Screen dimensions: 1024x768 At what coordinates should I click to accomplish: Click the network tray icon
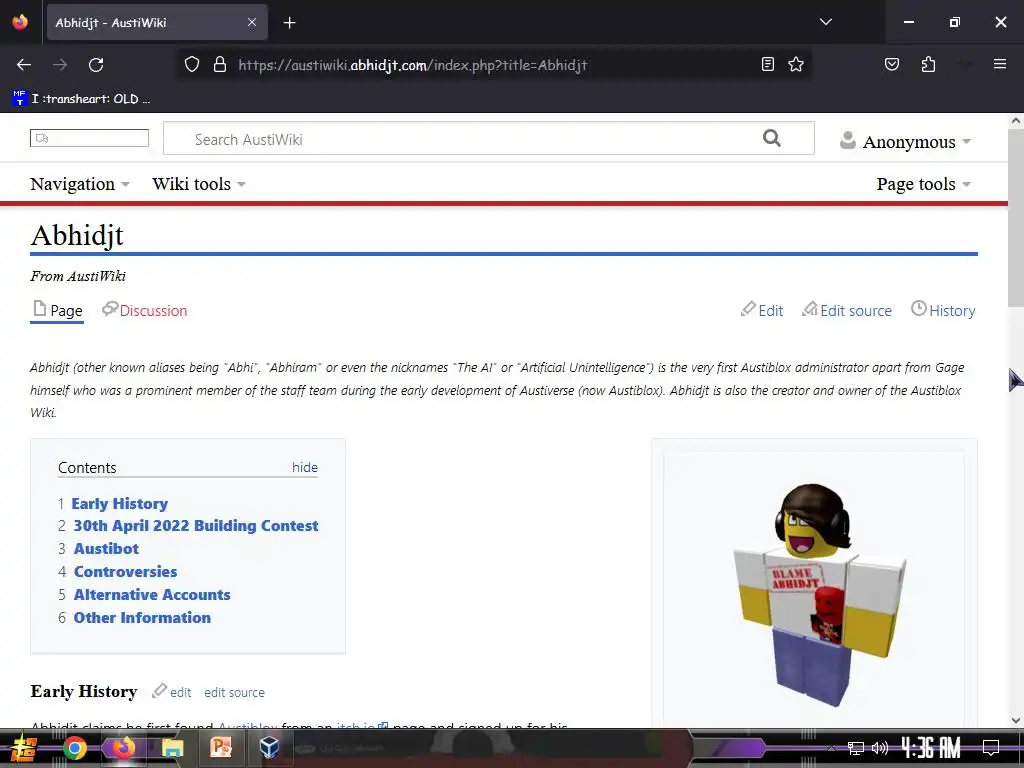click(856, 748)
